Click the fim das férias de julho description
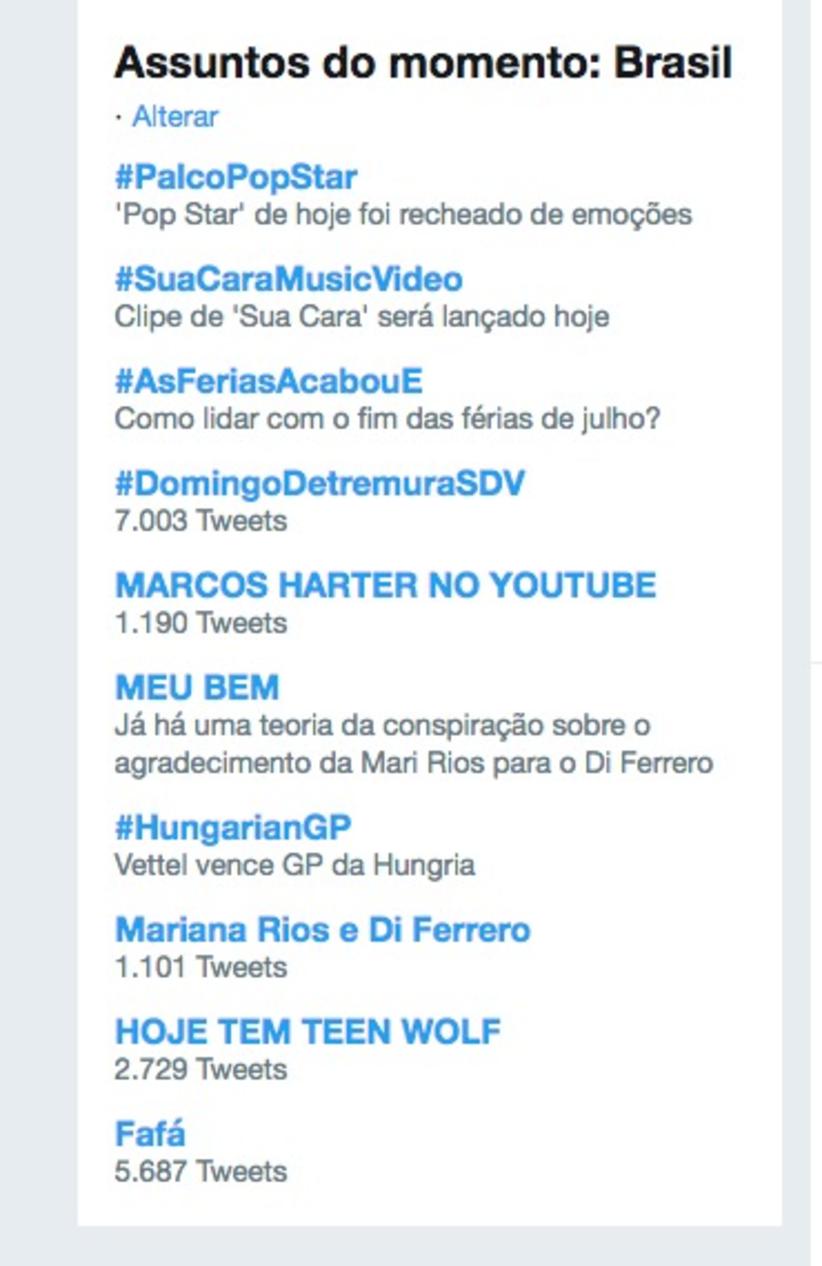Image resolution: width=822 pixels, height=1266 pixels. 387,419
